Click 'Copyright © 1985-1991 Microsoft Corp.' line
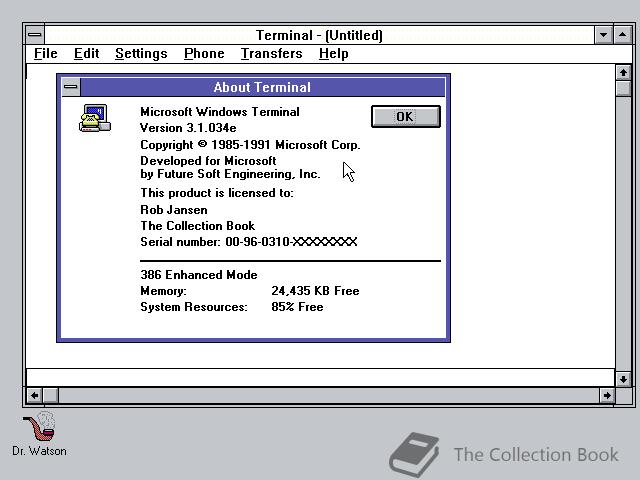 click(x=250, y=145)
